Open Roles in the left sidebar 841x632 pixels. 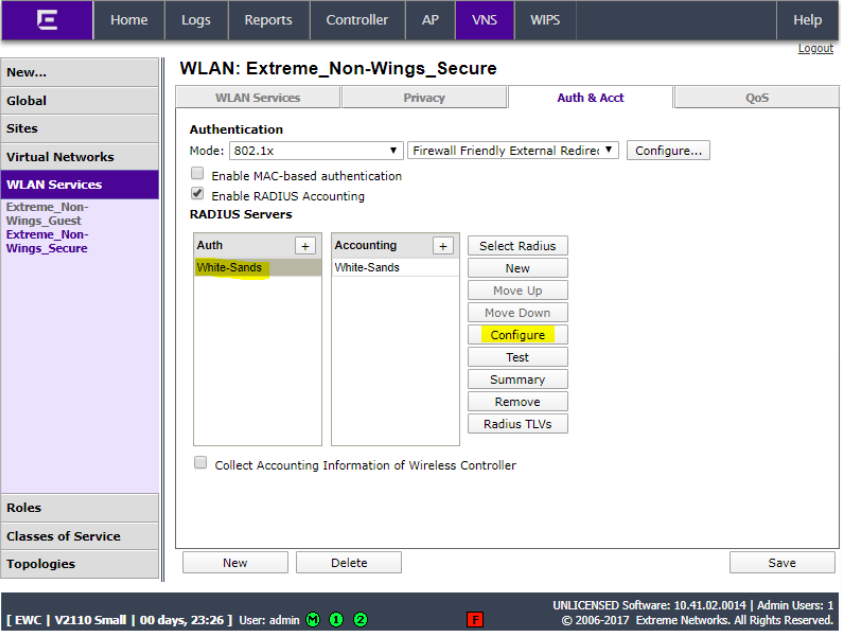point(79,508)
